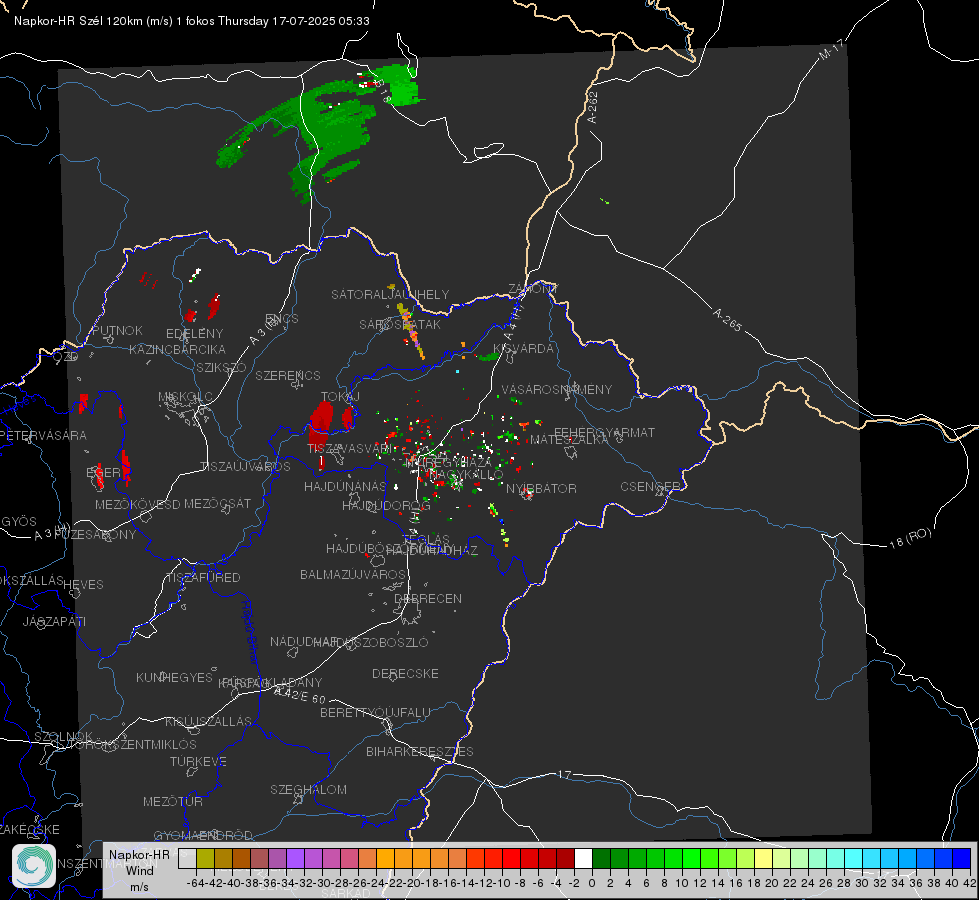This screenshot has height=900, width=979.
Task: Click the MISKOLC city label
Action: coord(185,397)
